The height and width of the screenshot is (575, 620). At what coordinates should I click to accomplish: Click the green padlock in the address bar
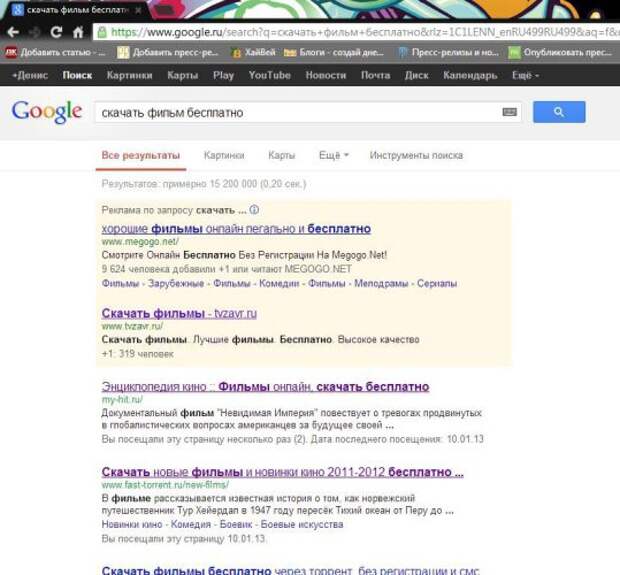(102, 32)
